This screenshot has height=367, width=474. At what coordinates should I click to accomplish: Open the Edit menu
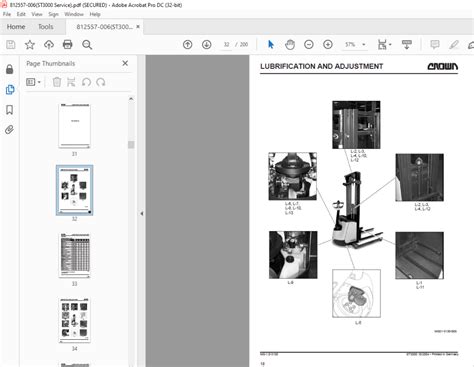coord(21,14)
